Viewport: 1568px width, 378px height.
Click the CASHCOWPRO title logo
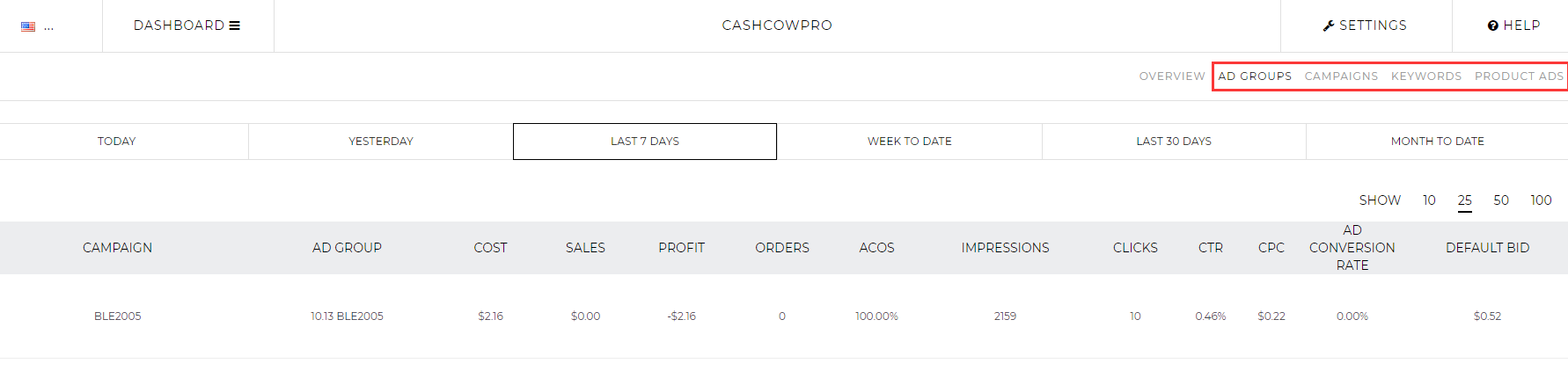click(777, 25)
